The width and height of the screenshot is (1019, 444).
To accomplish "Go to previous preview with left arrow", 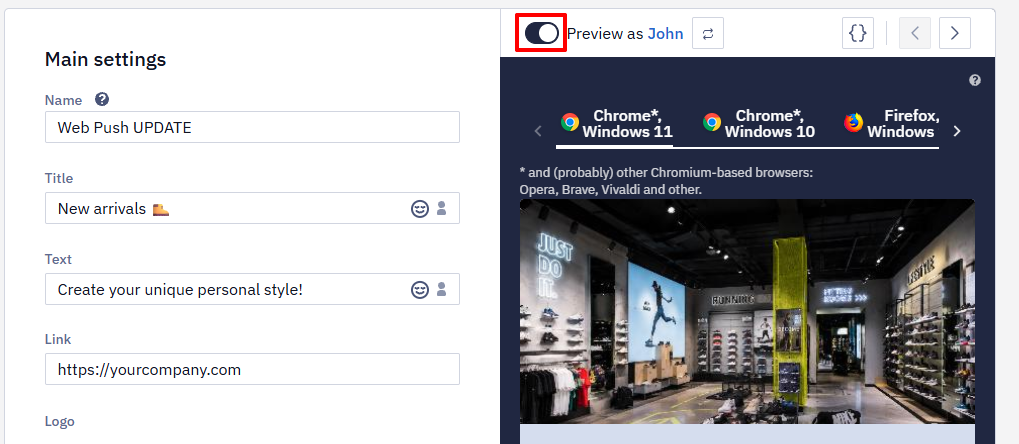I will click(x=915, y=33).
